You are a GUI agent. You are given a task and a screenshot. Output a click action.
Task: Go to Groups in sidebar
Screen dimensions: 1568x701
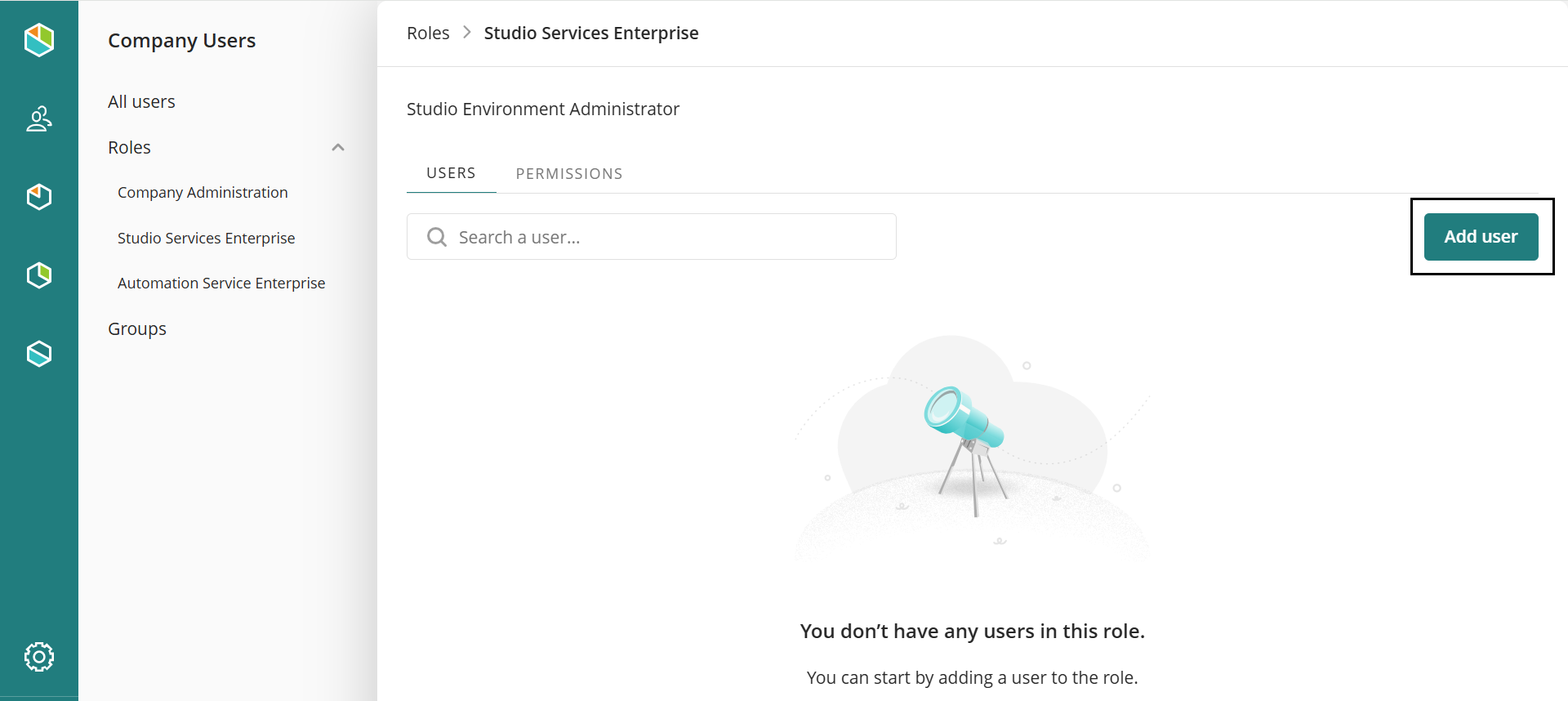coord(137,329)
